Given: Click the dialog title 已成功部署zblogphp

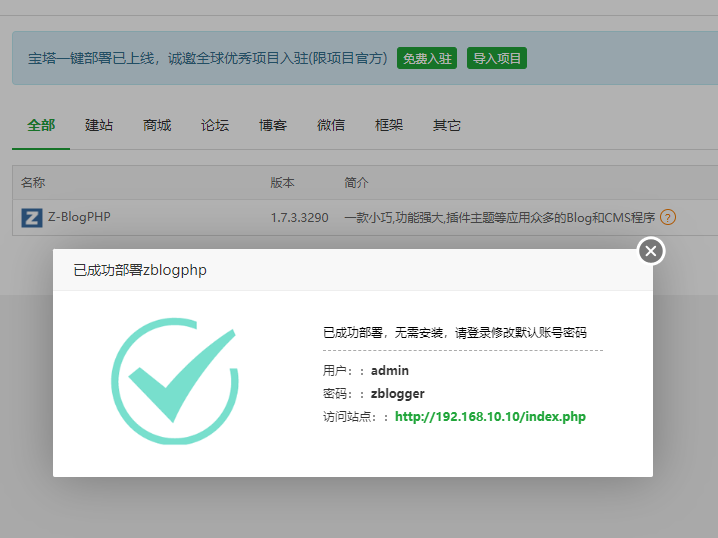Looking at the screenshot, I should pyautogui.click(x=140, y=270).
